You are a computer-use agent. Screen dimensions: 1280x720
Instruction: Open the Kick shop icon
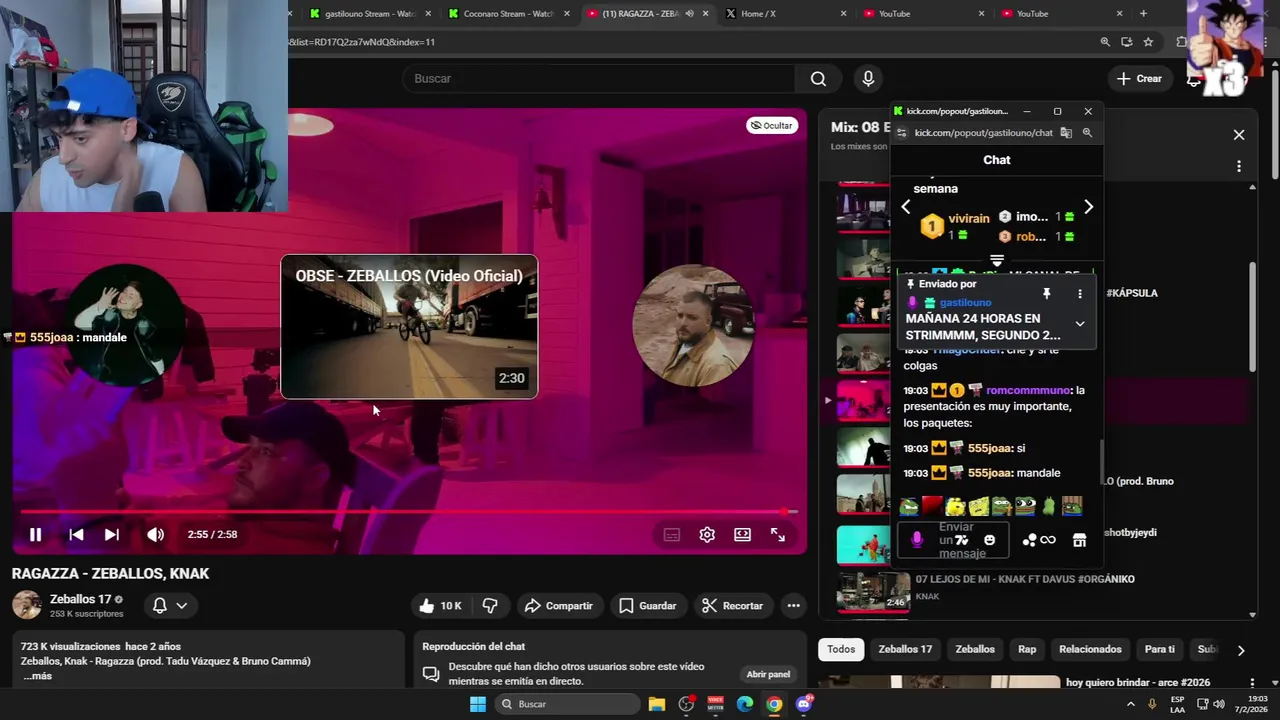1079,540
